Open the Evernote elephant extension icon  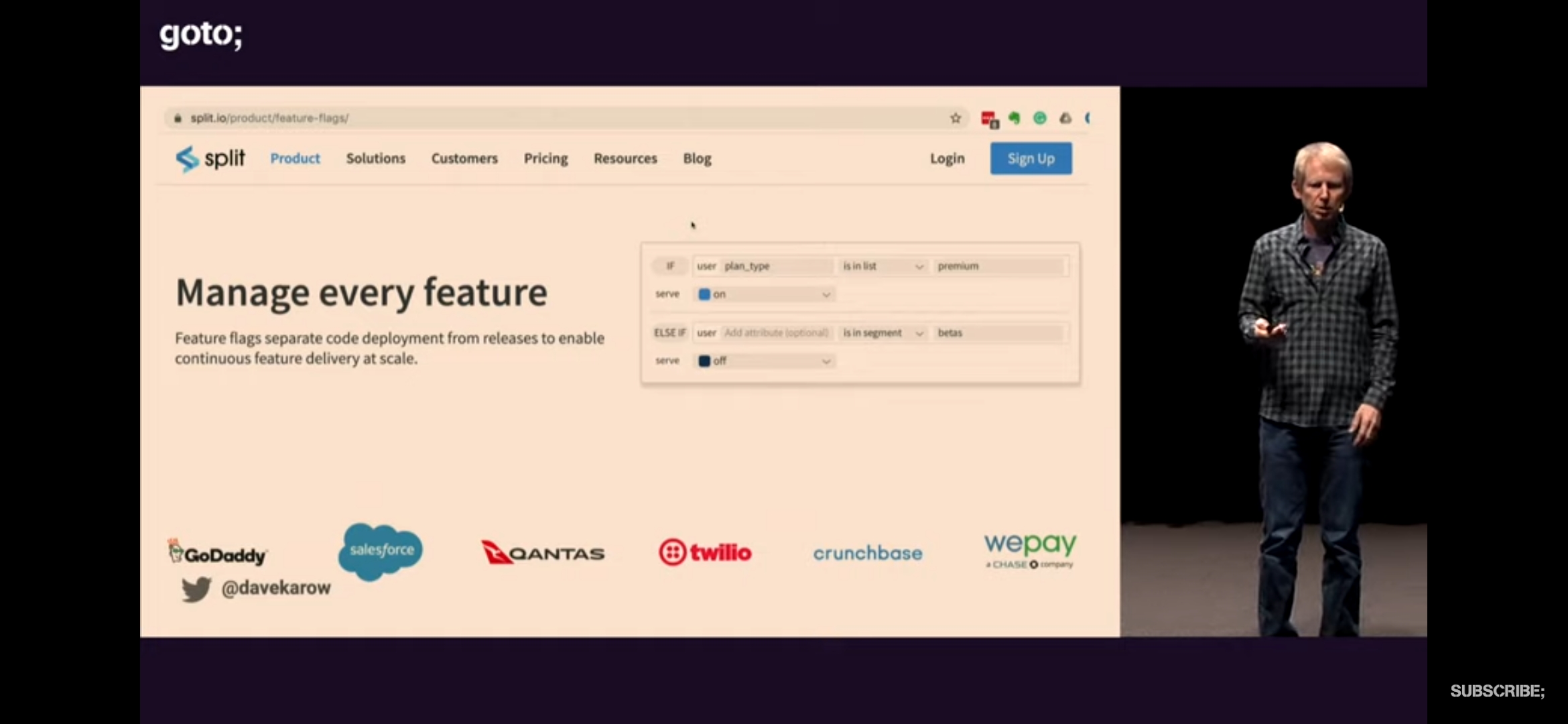click(1015, 119)
